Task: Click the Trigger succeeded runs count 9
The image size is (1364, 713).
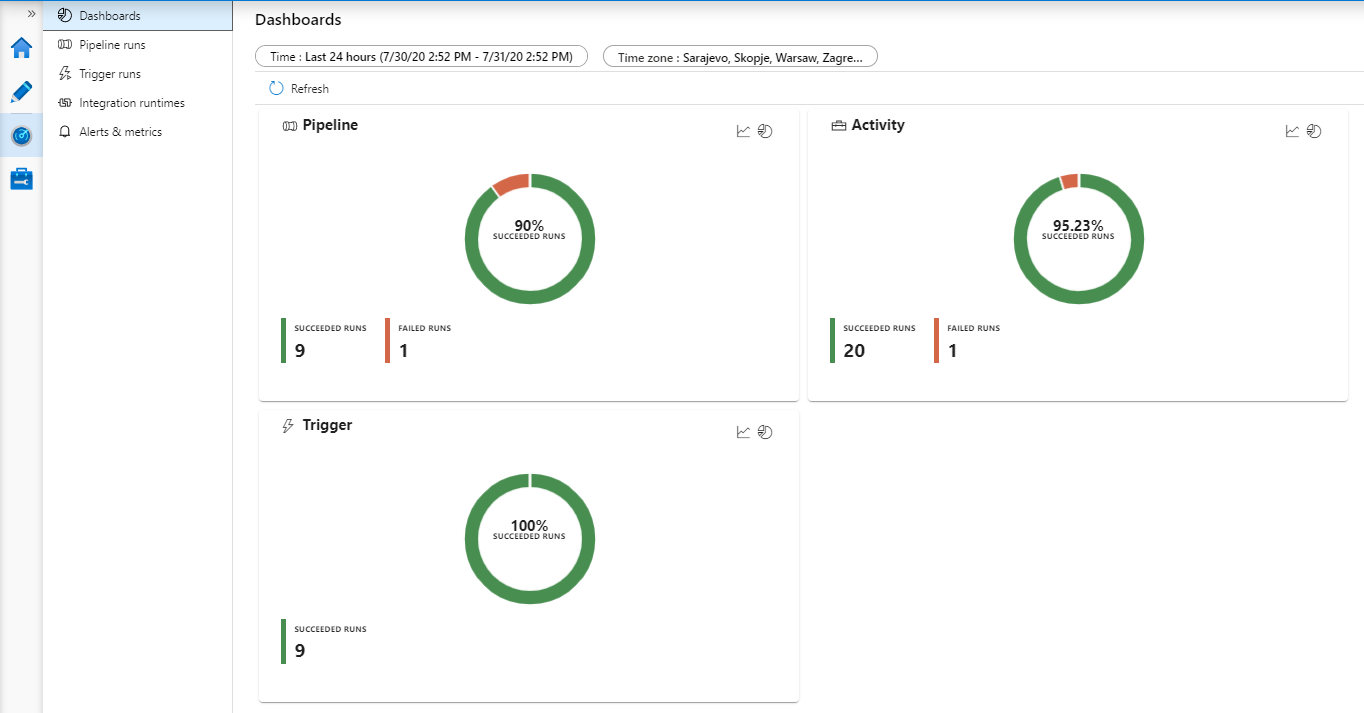Action: tap(300, 650)
